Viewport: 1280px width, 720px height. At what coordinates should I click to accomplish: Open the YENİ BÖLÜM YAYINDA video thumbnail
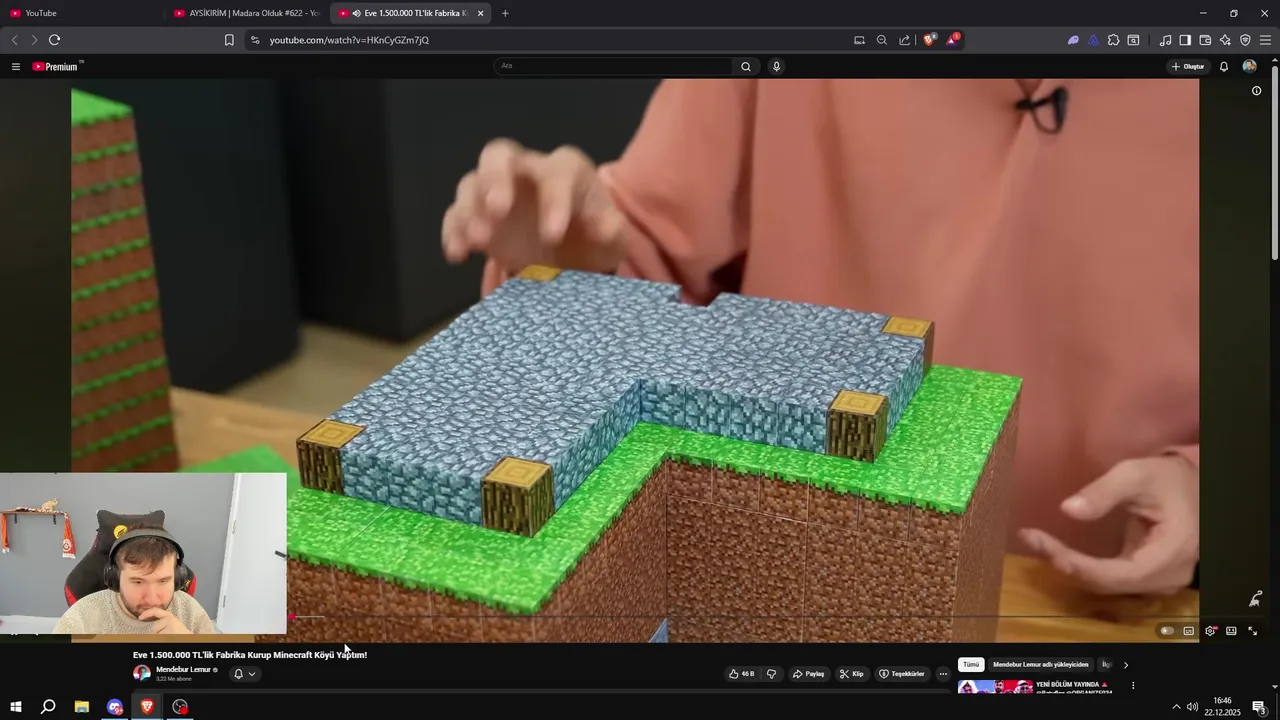995,686
